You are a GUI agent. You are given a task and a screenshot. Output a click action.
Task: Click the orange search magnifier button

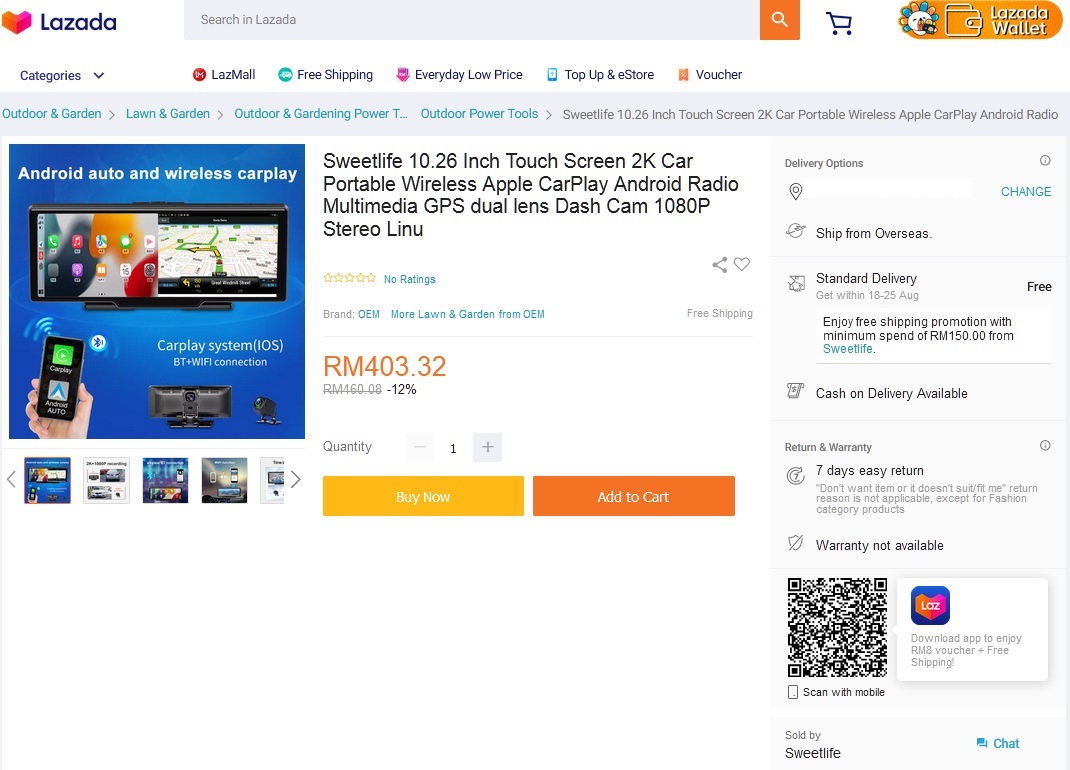coord(779,20)
